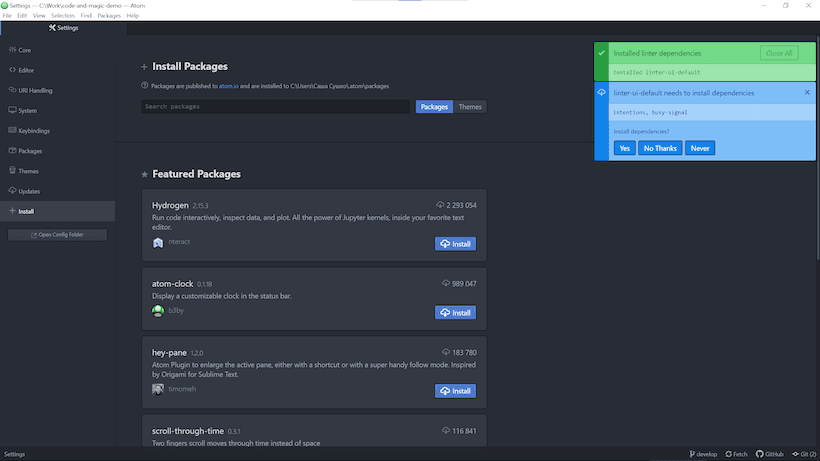Click the Settings tab
Screen dimensions: 820x461
tap(63, 28)
